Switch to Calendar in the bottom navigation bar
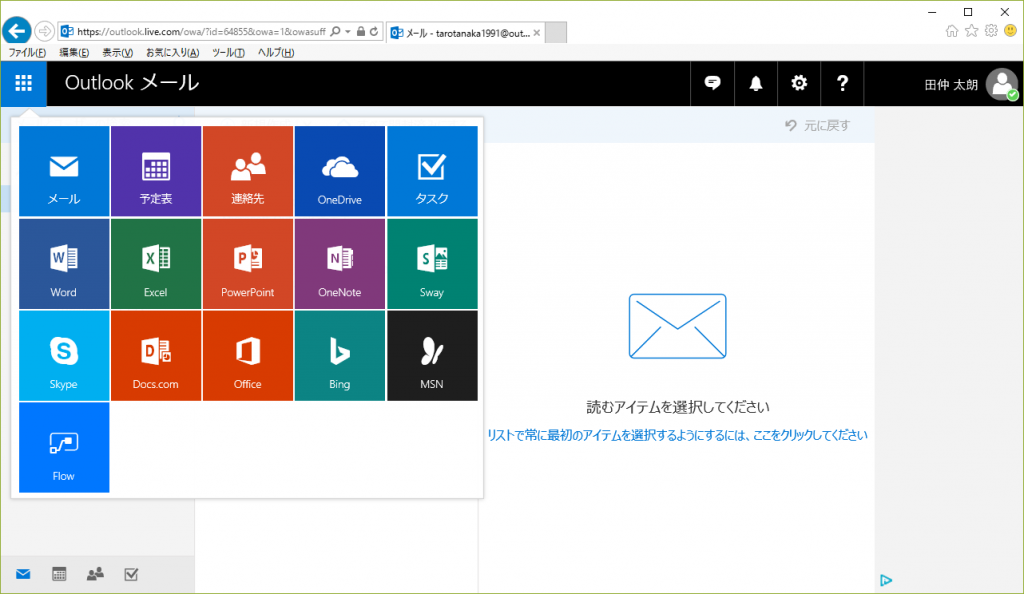The width and height of the screenshot is (1024, 594). click(x=59, y=574)
